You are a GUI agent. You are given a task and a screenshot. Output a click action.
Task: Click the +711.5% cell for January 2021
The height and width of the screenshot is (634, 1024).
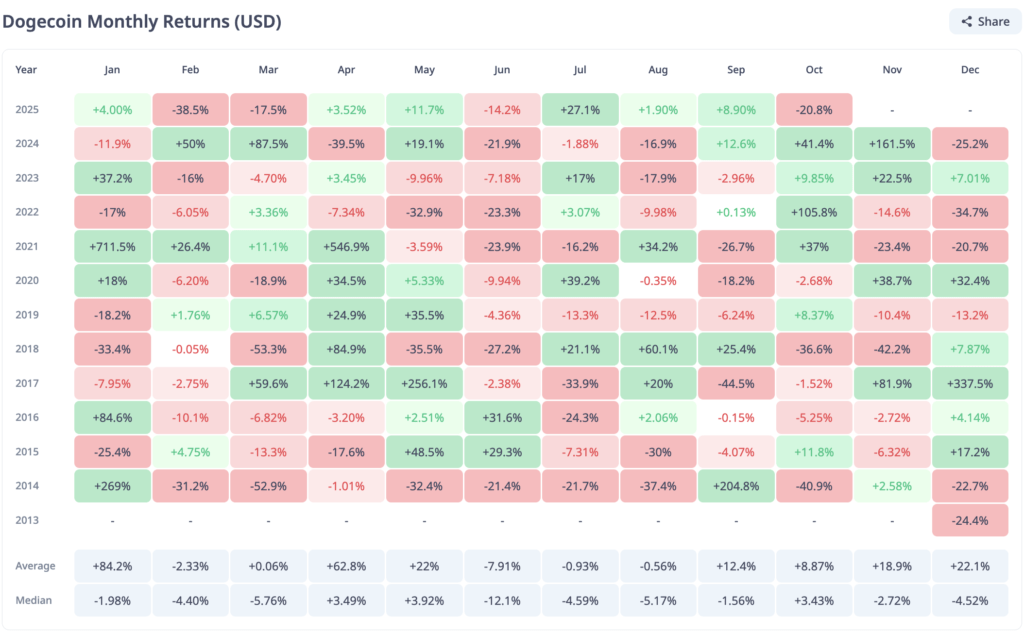click(112, 246)
